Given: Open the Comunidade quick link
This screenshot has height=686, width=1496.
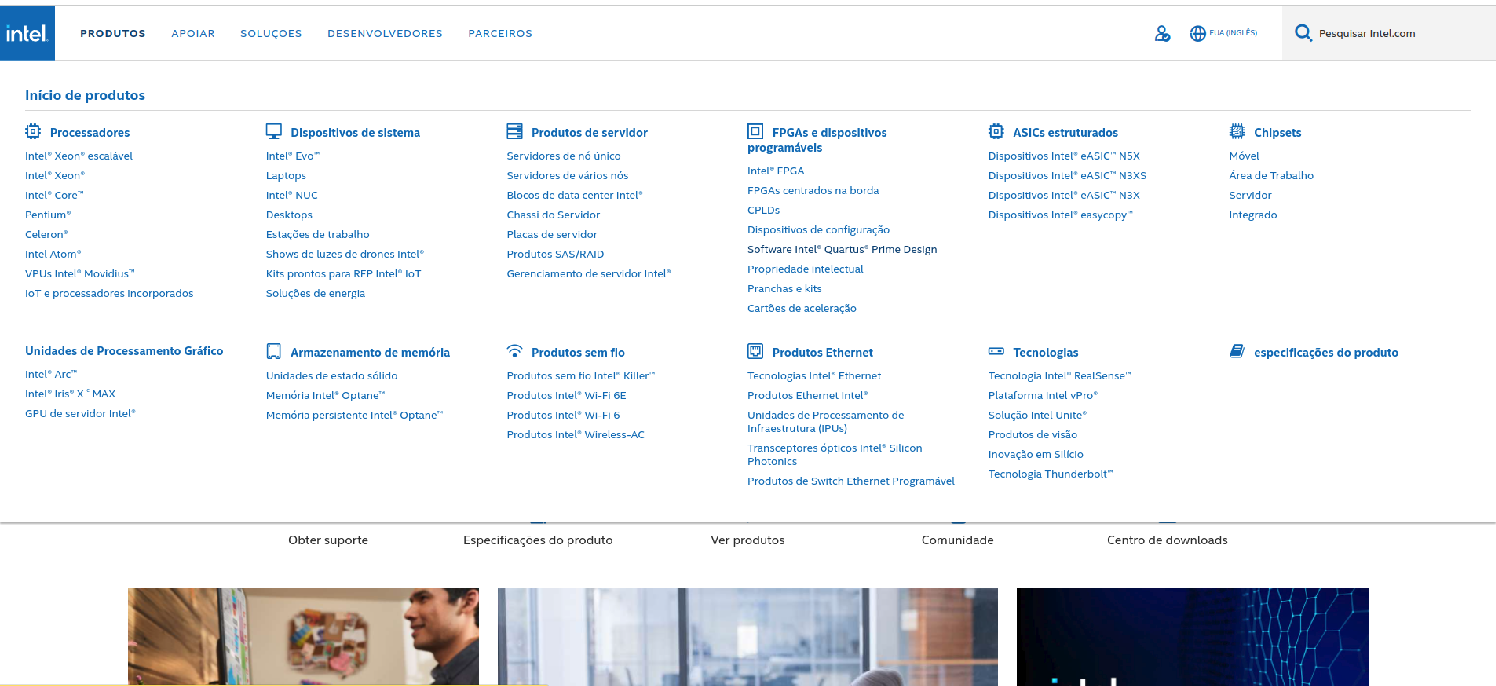Looking at the screenshot, I should coord(958,540).
